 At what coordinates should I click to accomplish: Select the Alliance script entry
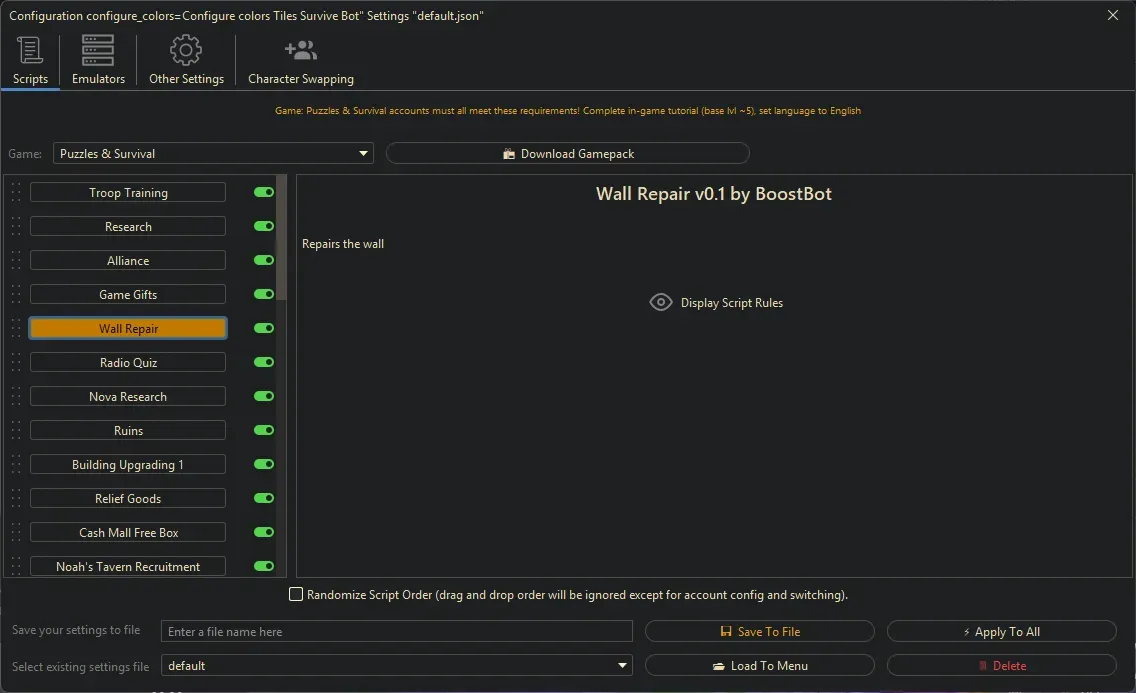coord(128,261)
